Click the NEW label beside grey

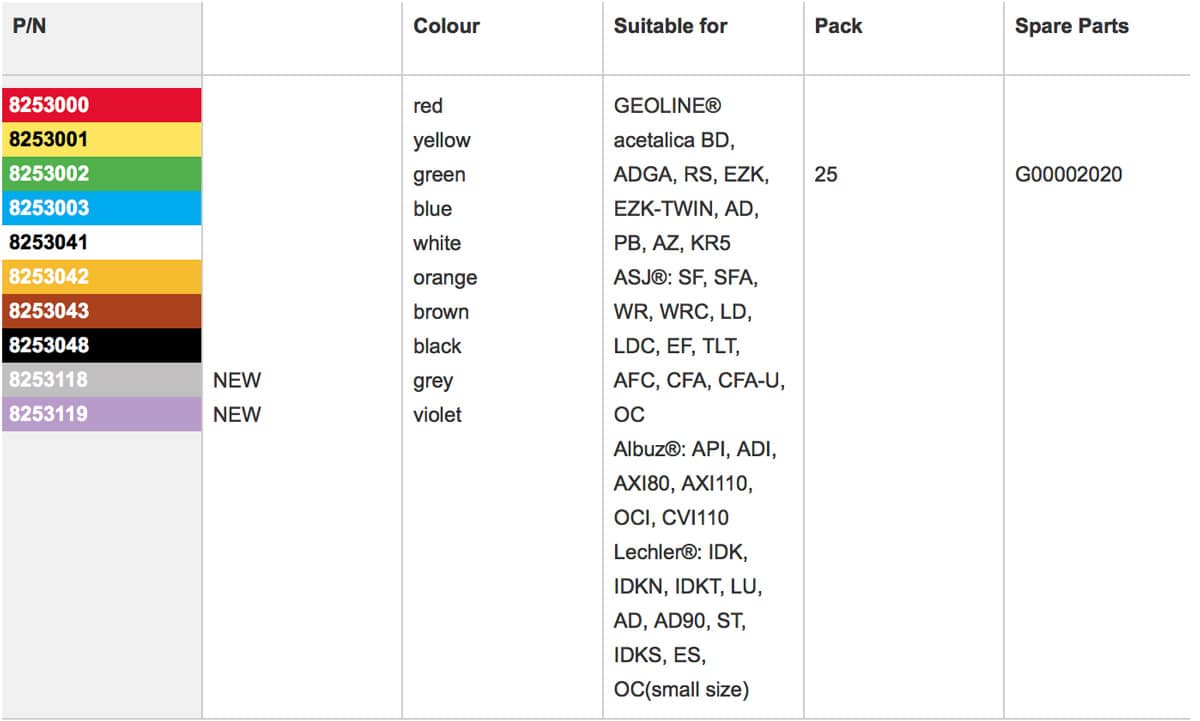coord(237,380)
